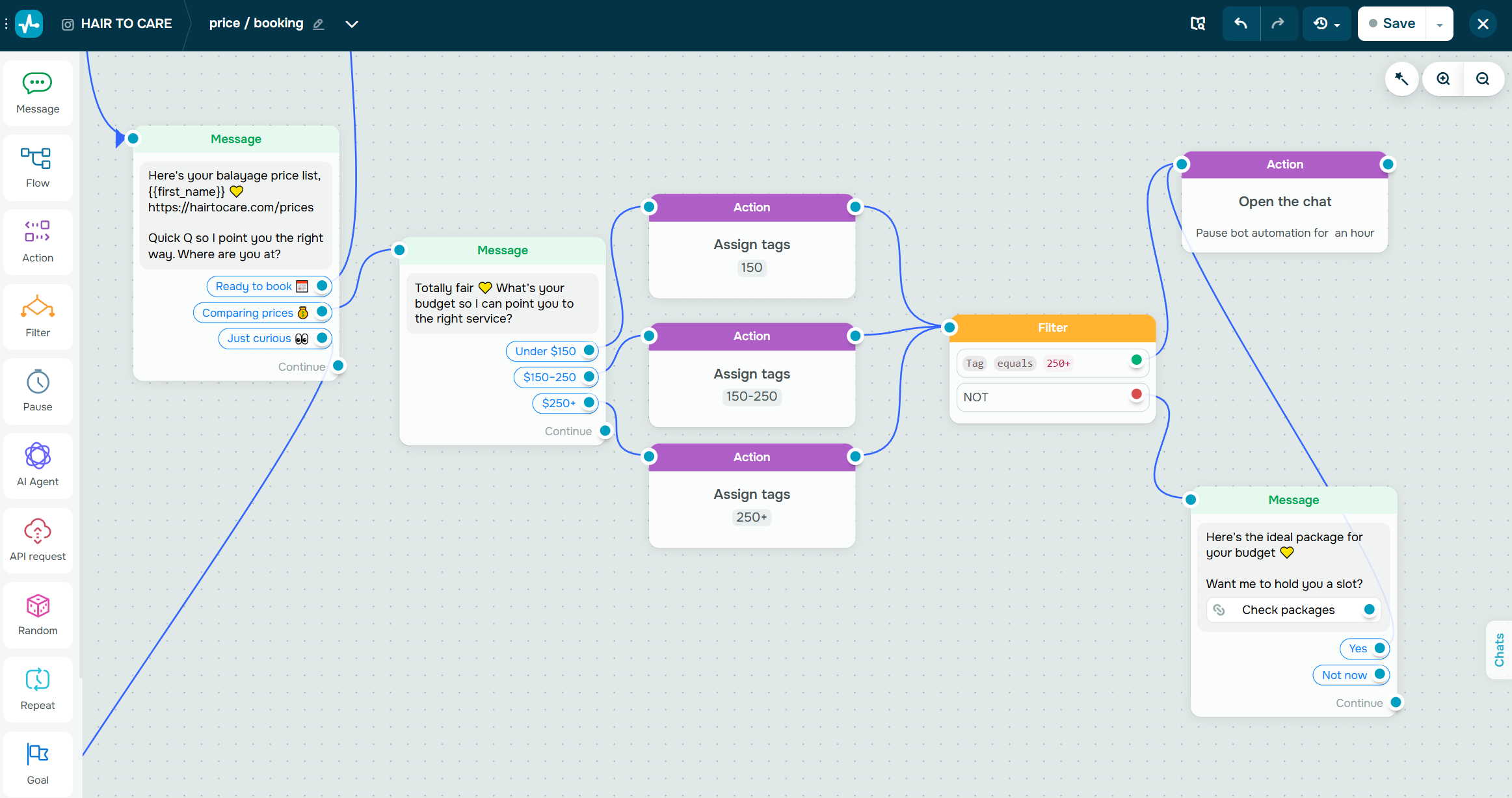Pick the AI Agent block
The height and width of the screenshot is (798, 1512).
click(38, 466)
